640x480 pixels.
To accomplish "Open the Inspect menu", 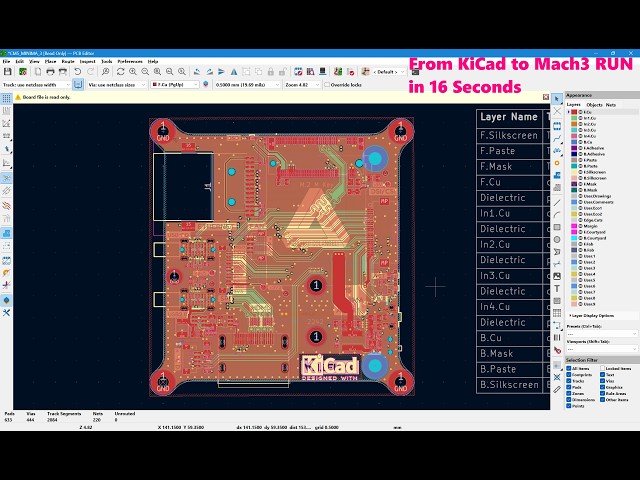I will [x=87, y=61].
